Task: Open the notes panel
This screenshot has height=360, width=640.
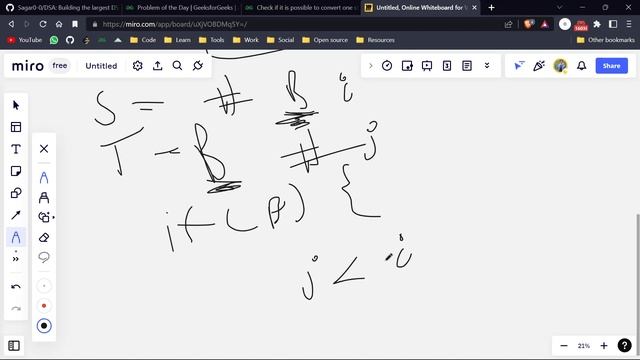Action: pyautogui.click(x=467, y=66)
